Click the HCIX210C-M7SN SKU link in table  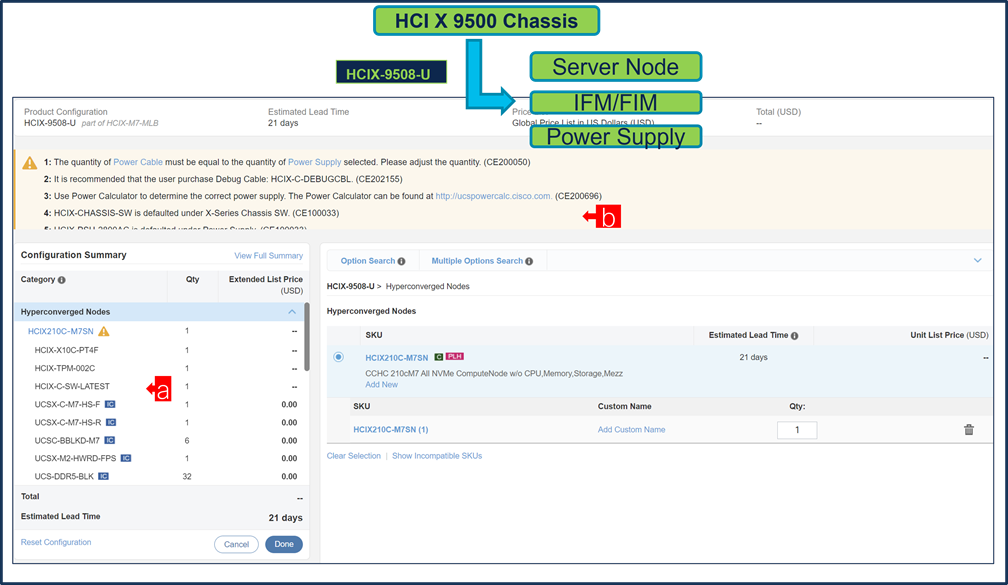tap(397, 357)
